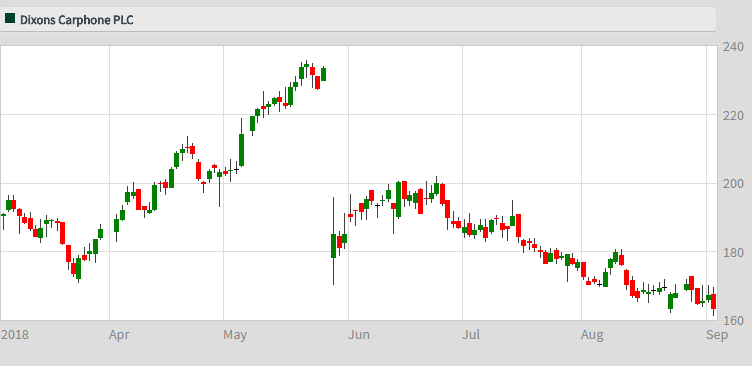Click the 2018 date axis label
Viewport: 752px width, 366px height.
pyautogui.click(x=14, y=334)
